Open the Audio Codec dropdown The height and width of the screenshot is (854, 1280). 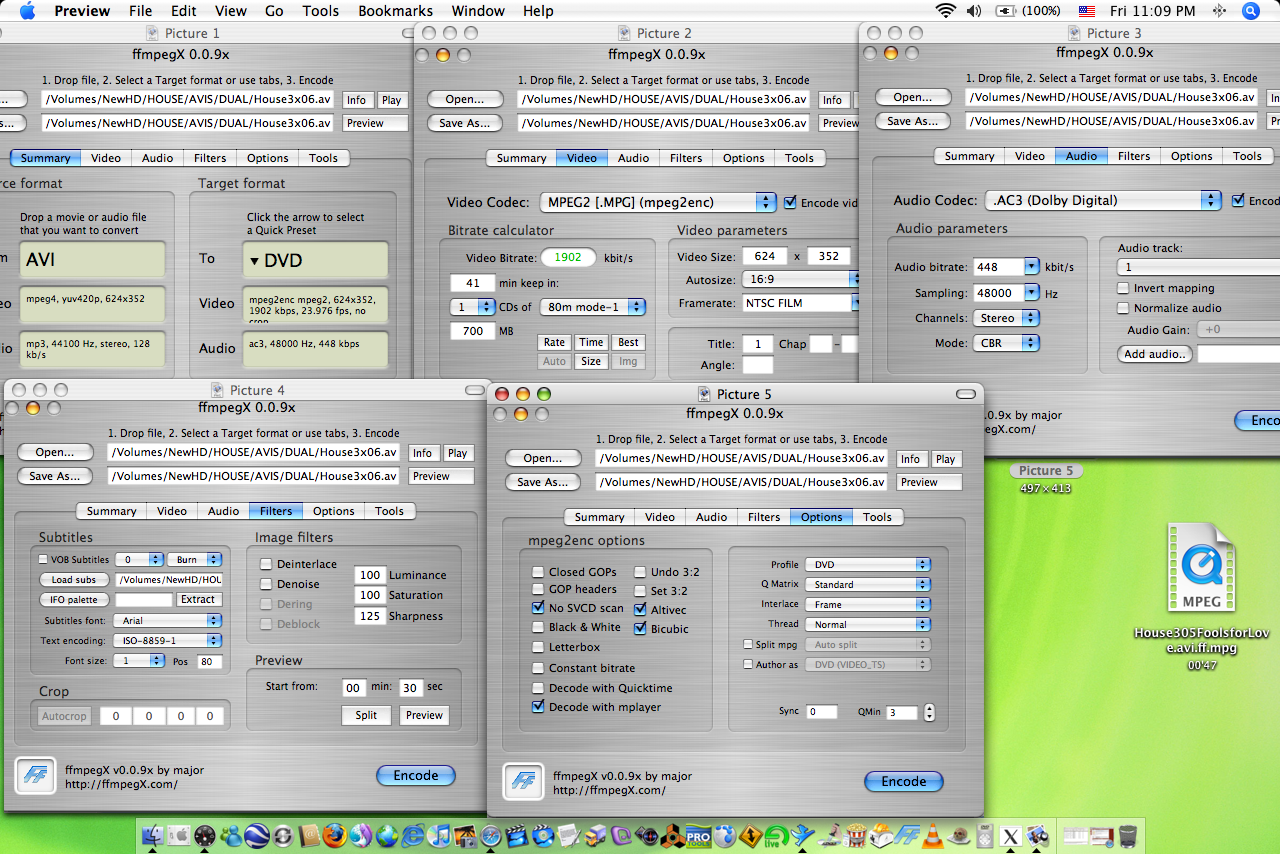(x=1103, y=200)
